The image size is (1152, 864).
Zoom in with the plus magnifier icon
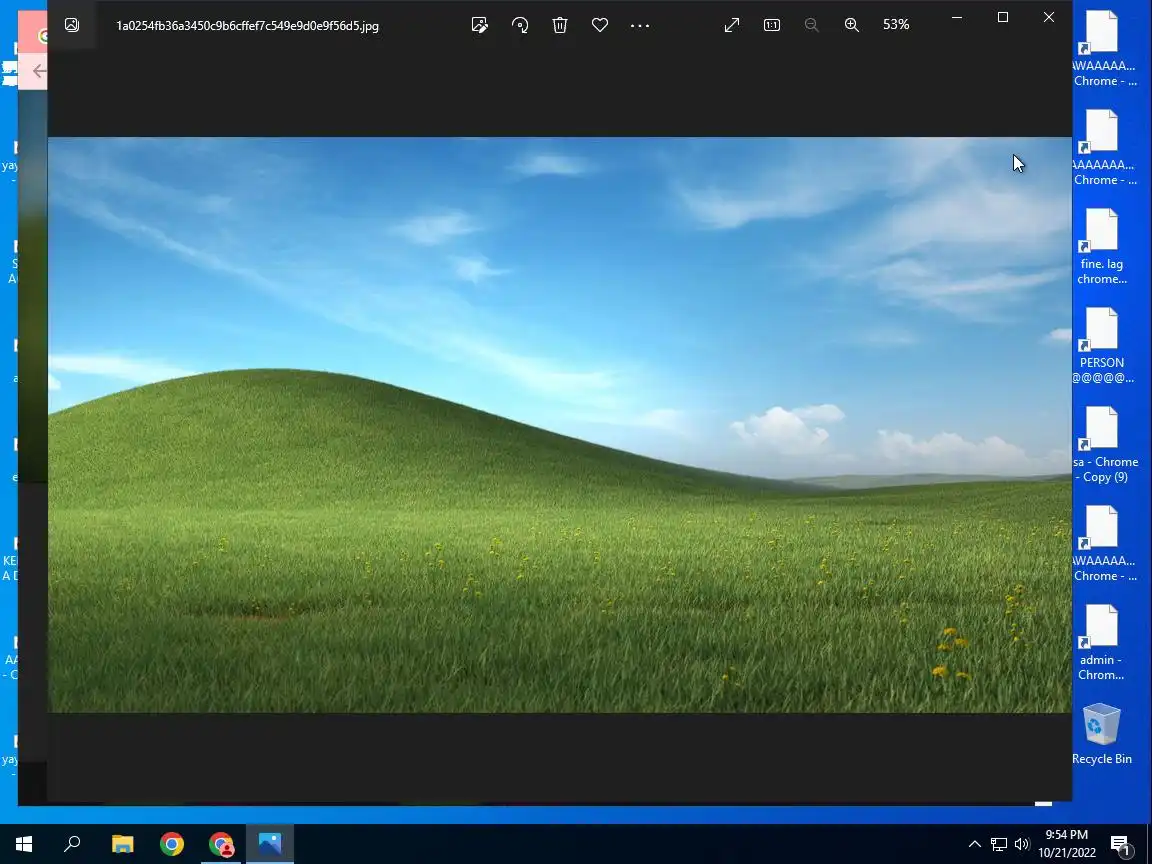(x=852, y=25)
